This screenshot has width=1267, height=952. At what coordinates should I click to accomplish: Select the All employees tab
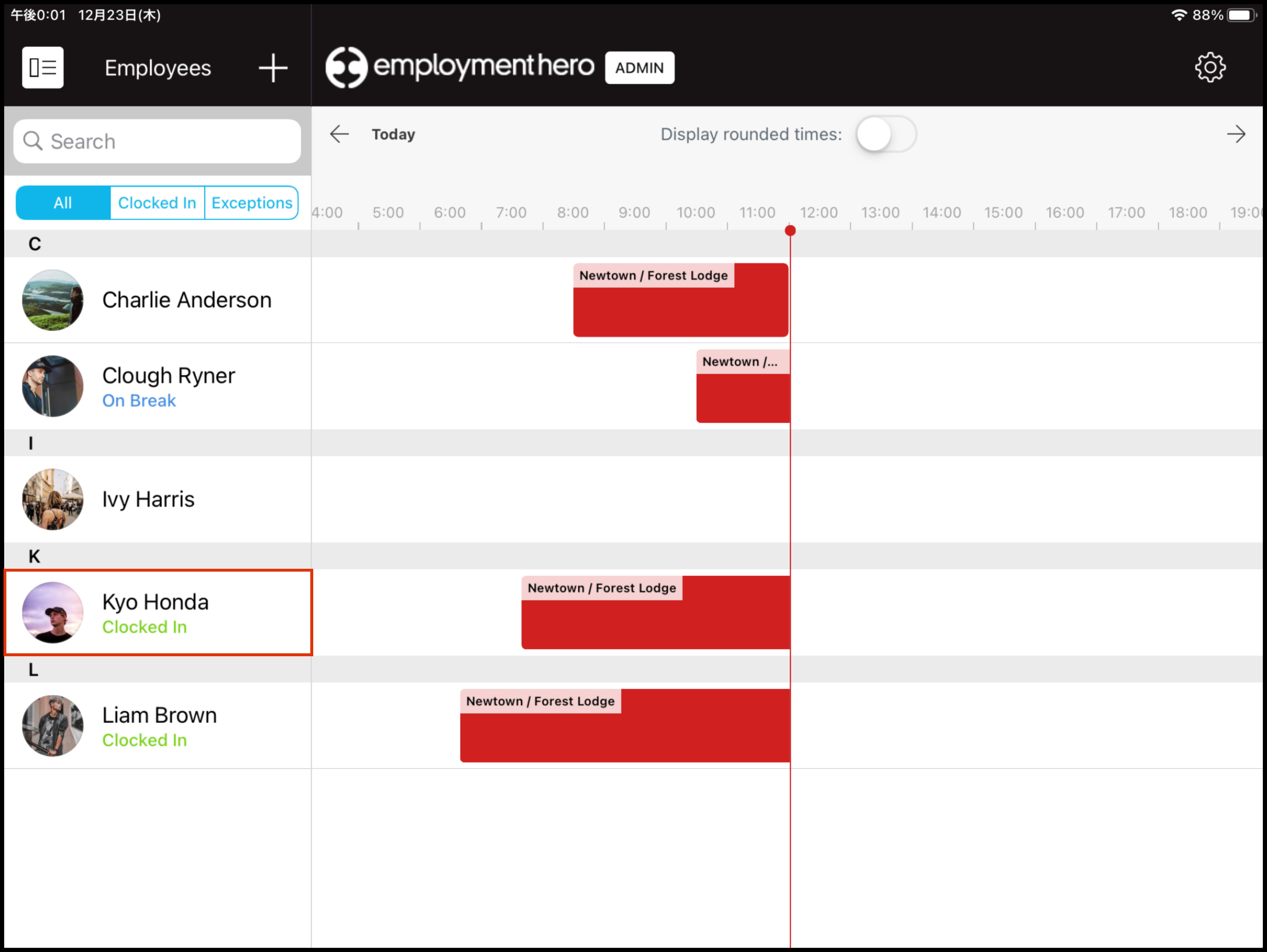point(62,202)
